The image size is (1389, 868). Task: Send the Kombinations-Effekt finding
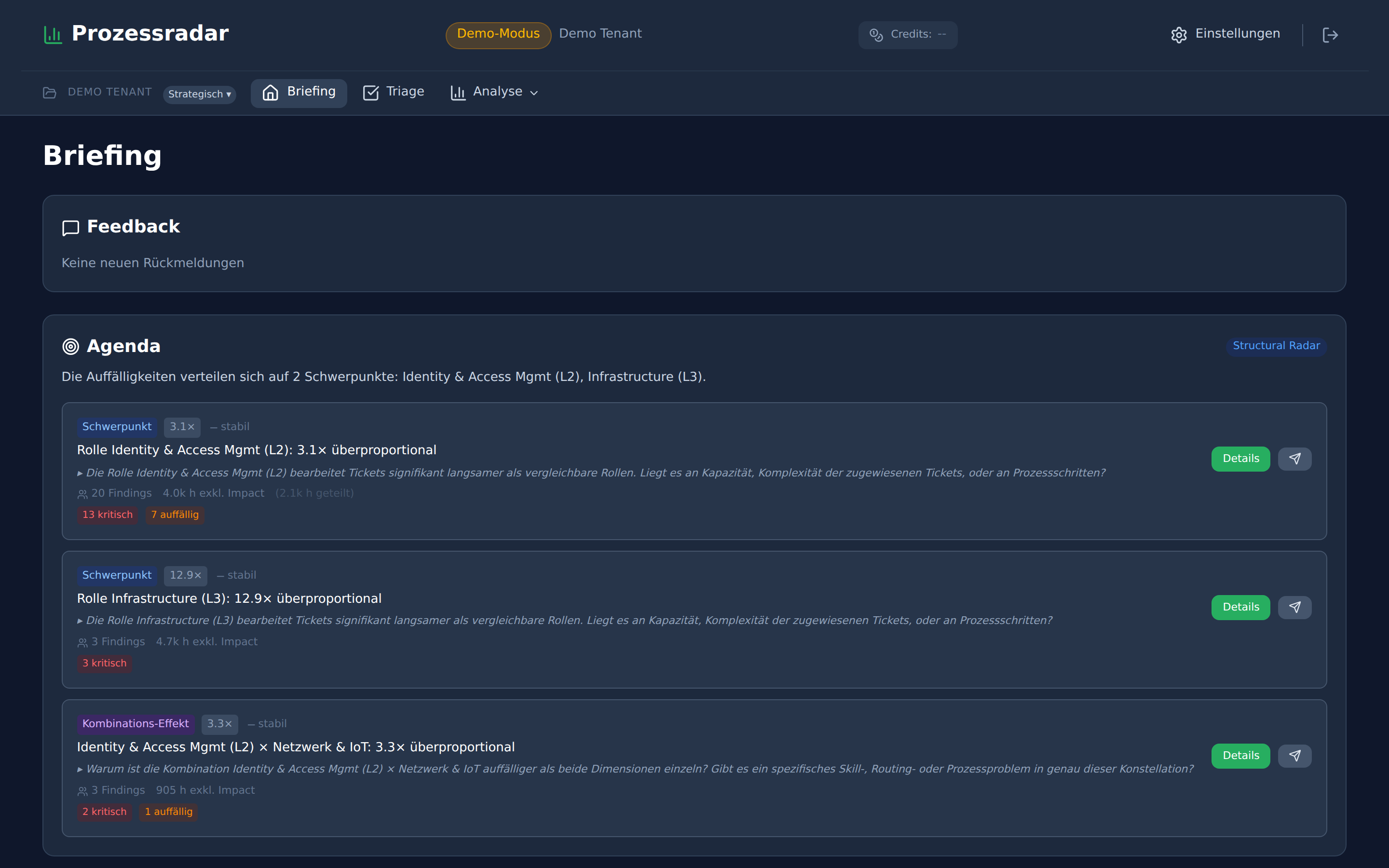click(1294, 756)
